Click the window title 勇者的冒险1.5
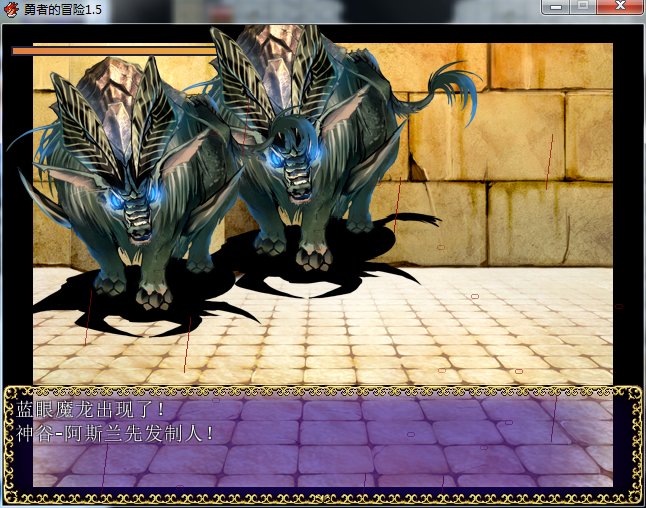The image size is (646, 508). 63,9
